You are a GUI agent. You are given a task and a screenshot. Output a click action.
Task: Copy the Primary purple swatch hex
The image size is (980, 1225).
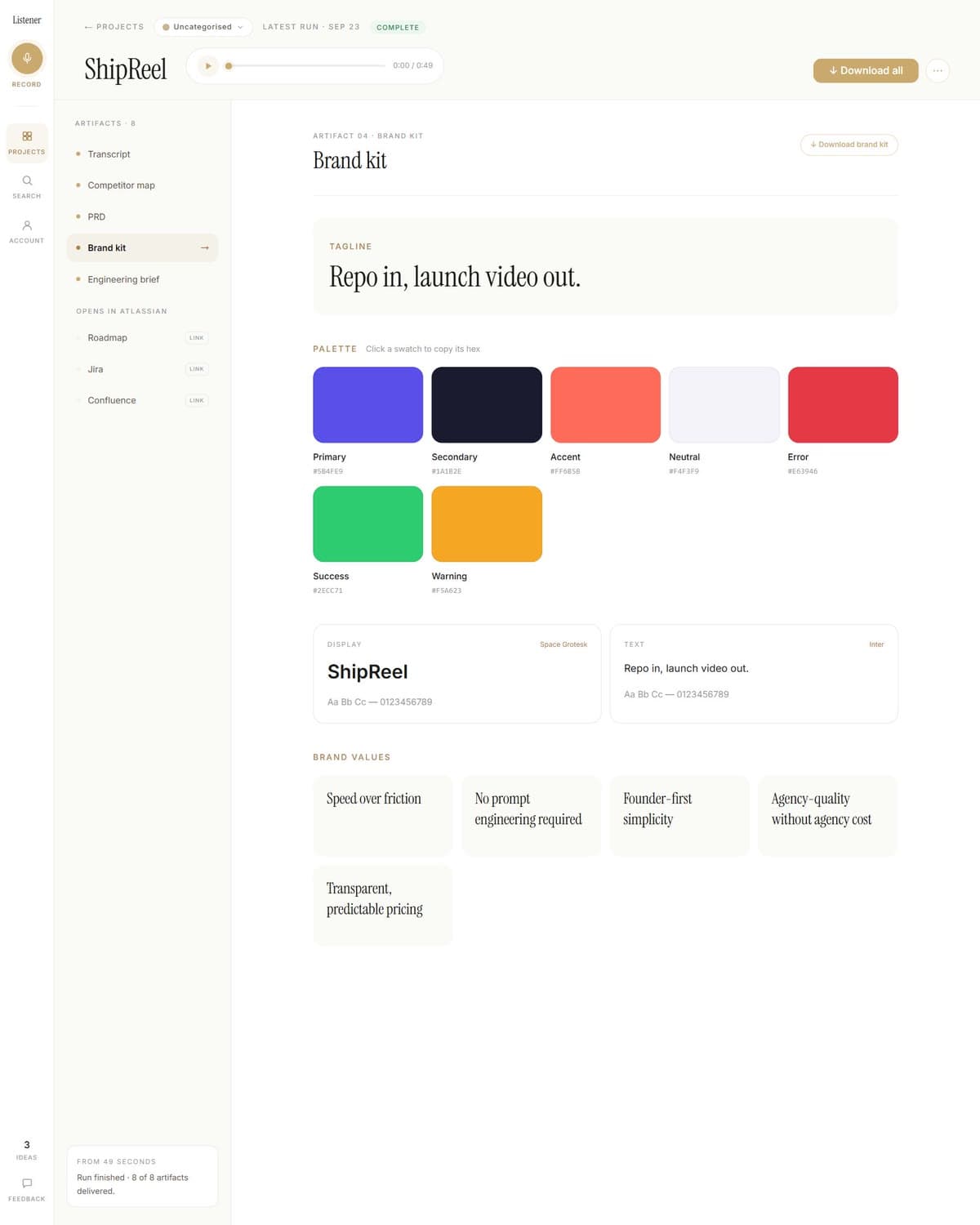pos(367,405)
